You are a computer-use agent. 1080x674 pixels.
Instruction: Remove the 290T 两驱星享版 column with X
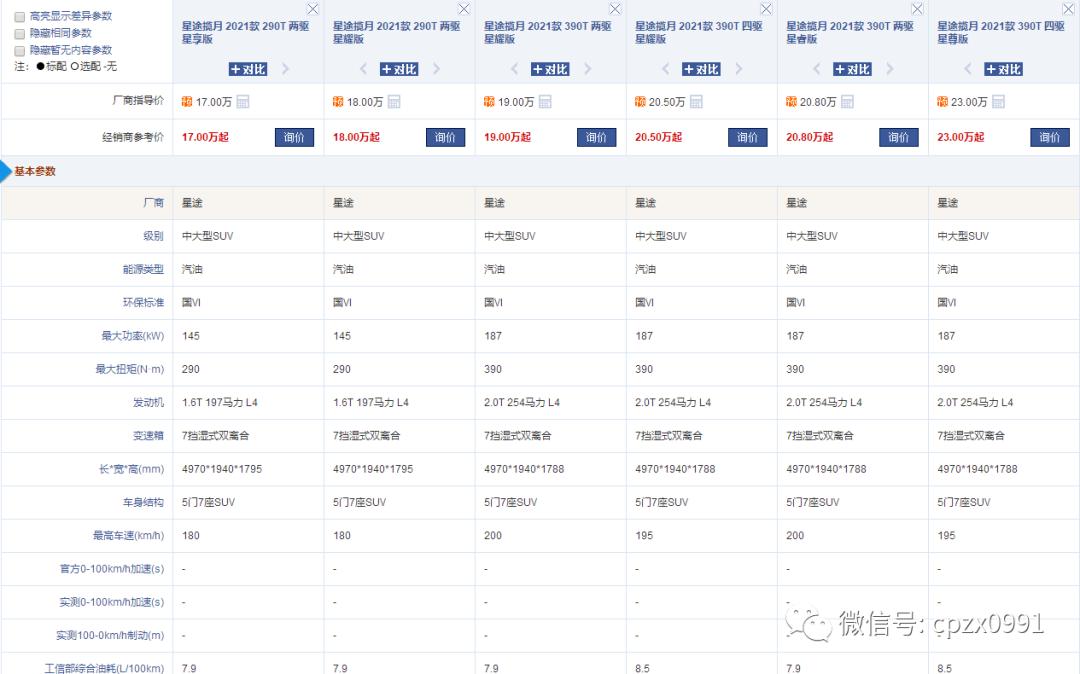pyautogui.click(x=313, y=9)
